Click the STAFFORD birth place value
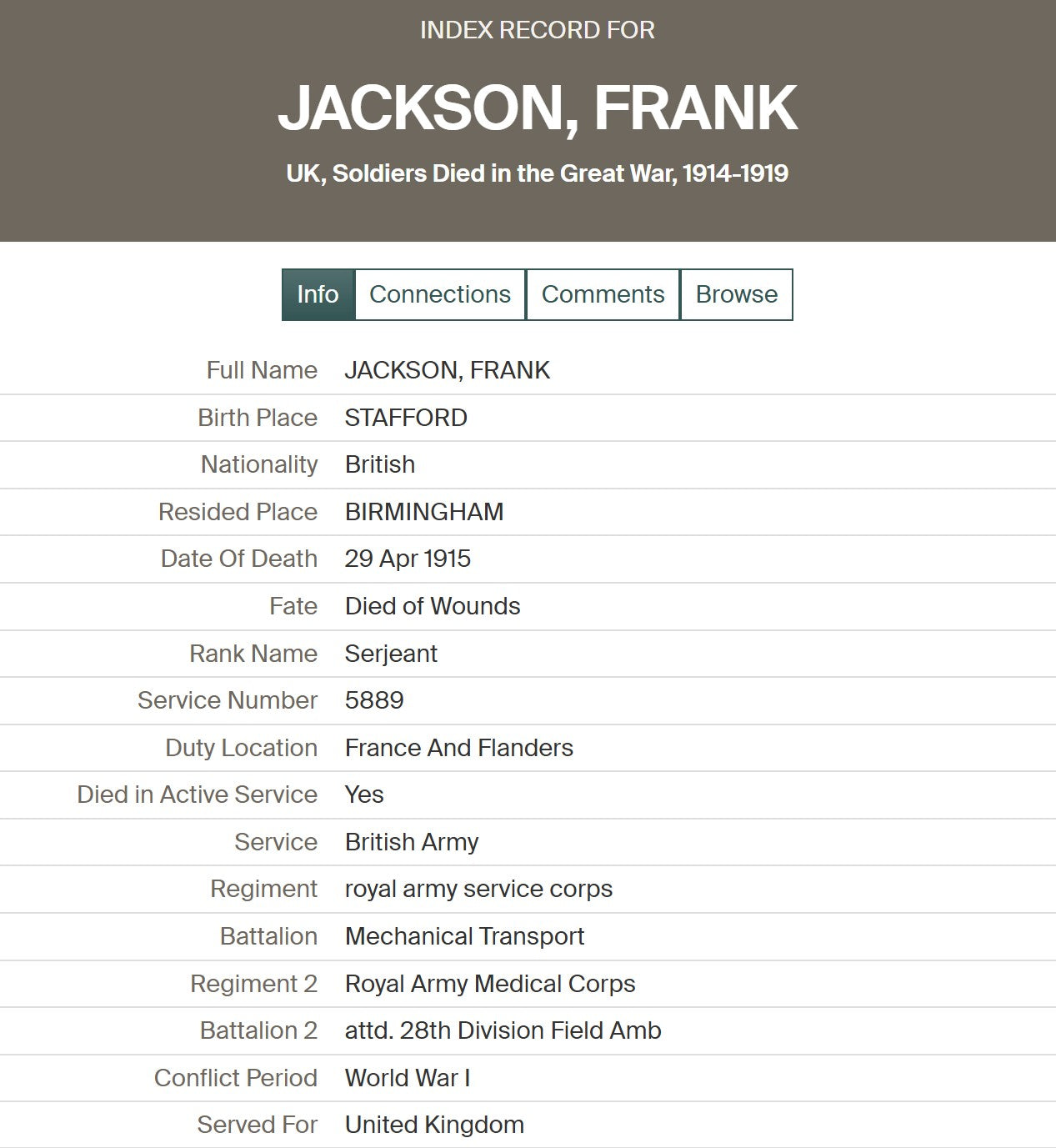The width and height of the screenshot is (1056, 1148). 406,418
